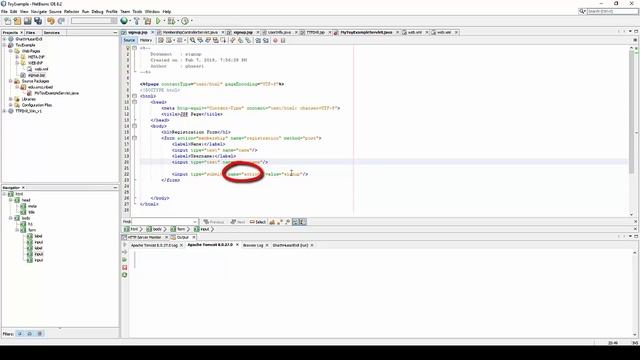The width and height of the screenshot is (640, 360).
Task: Click the Redo toolbar icon
Action: (61, 21)
